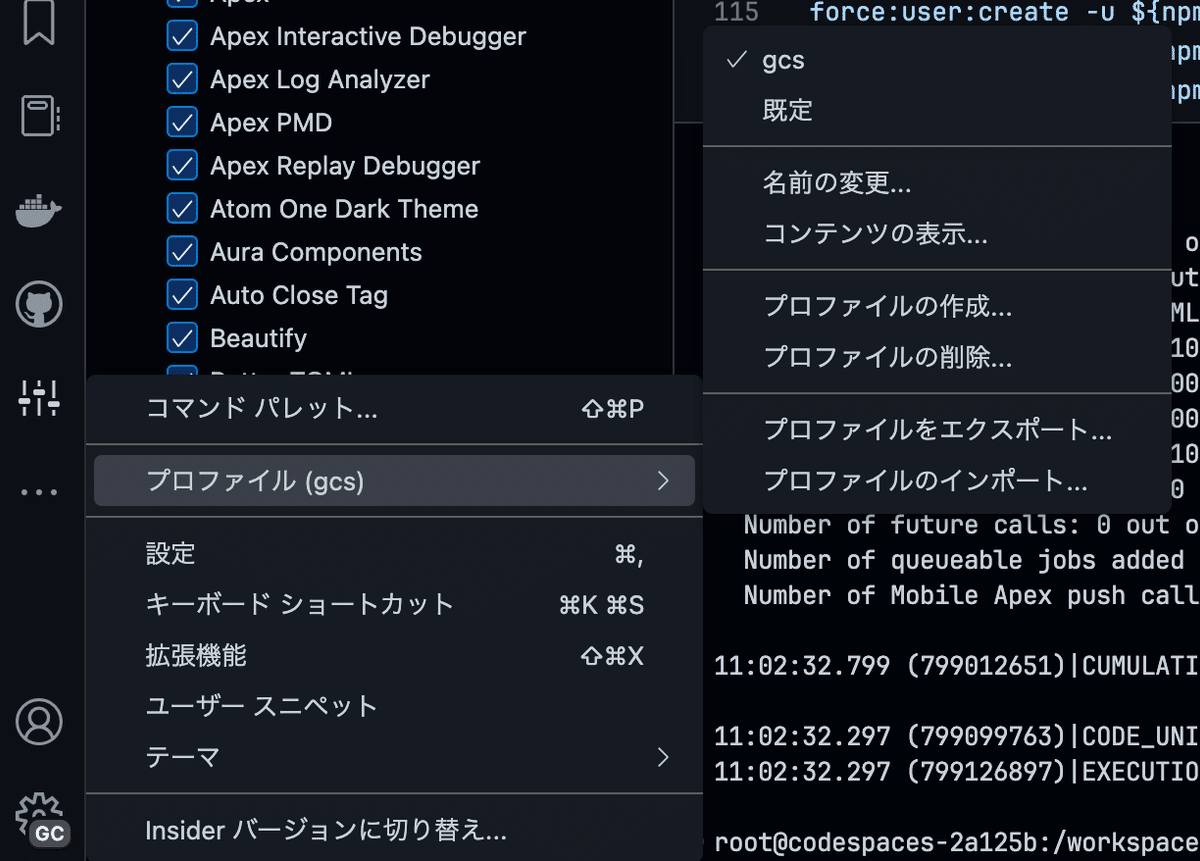Select プロファイルの削除... entry
This screenshot has width=1200, height=861.
coord(937,357)
